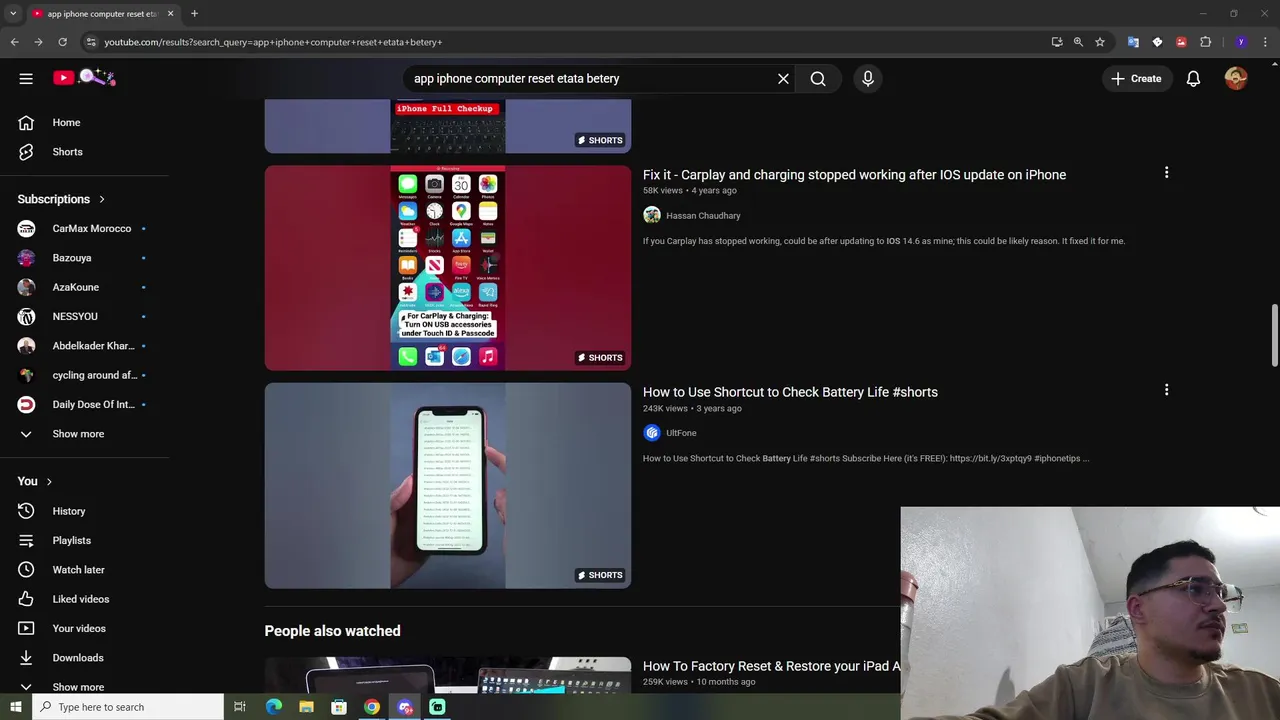The height and width of the screenshot is (720, 1280).
Task: Expand the Subscriptions section
Action: tap(61, 199)
